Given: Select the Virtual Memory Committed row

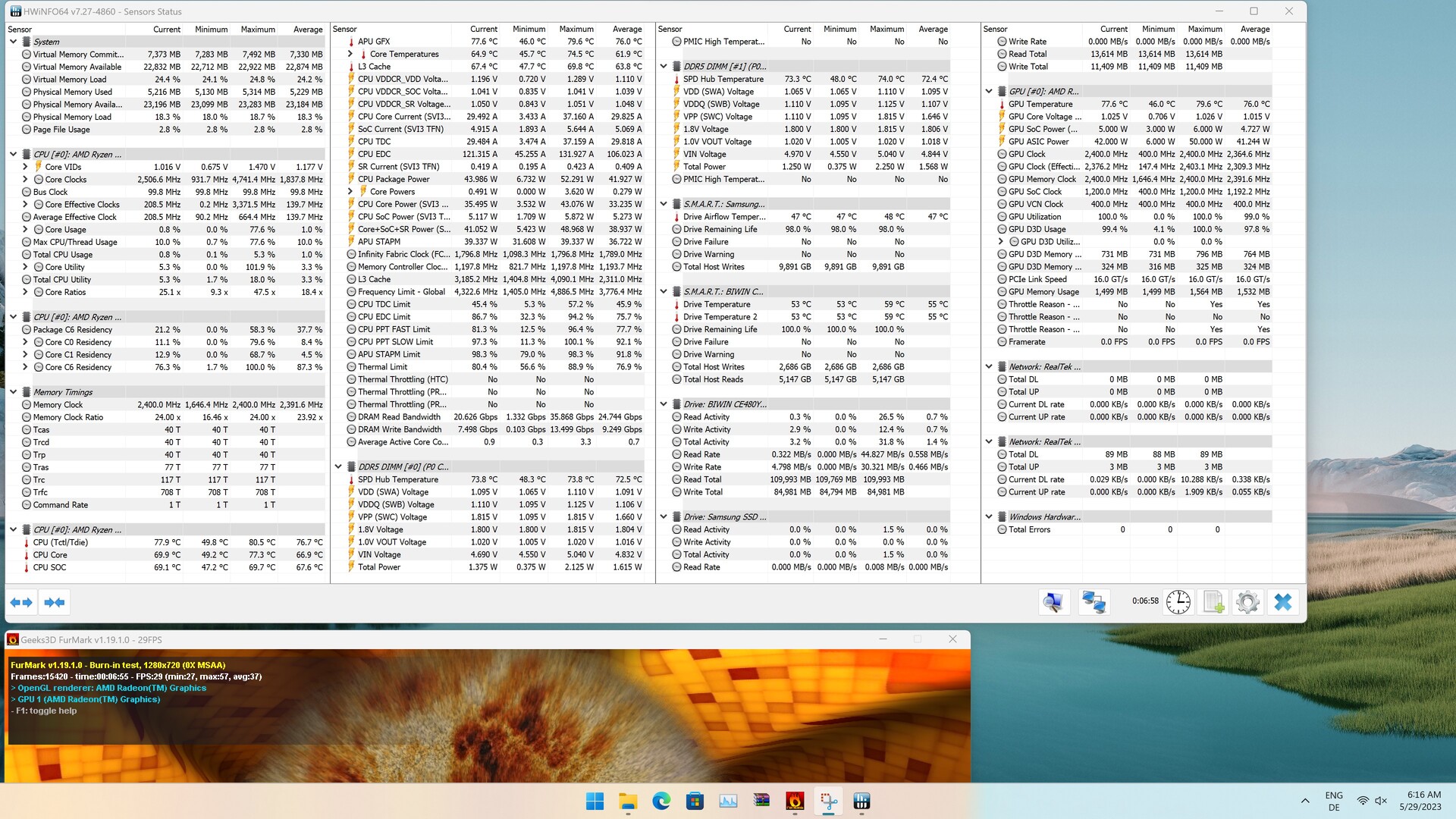Looking at the screenshot, I should coord(166,55).
